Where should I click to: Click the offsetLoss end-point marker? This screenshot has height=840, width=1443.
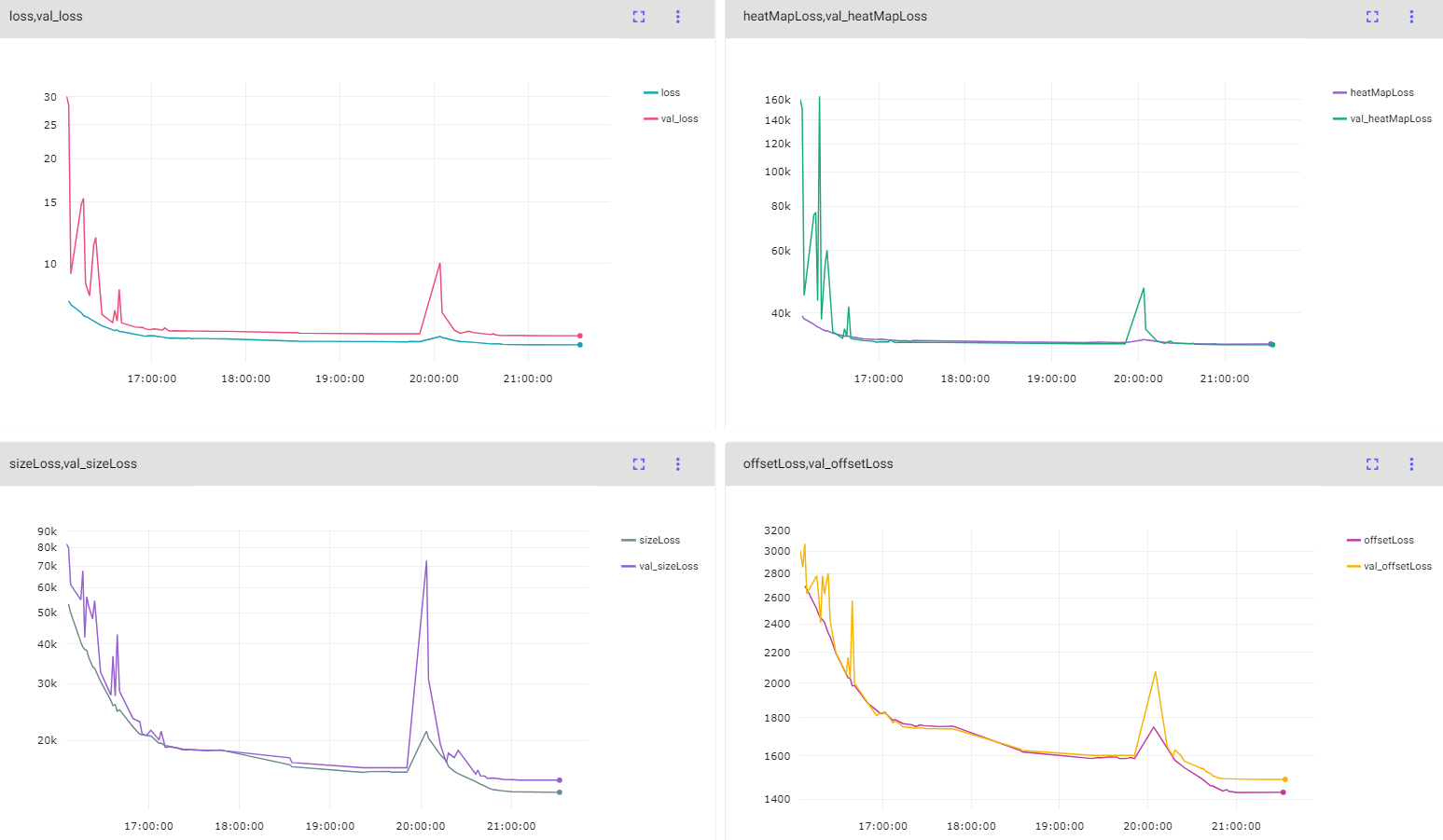point(1283,792)
